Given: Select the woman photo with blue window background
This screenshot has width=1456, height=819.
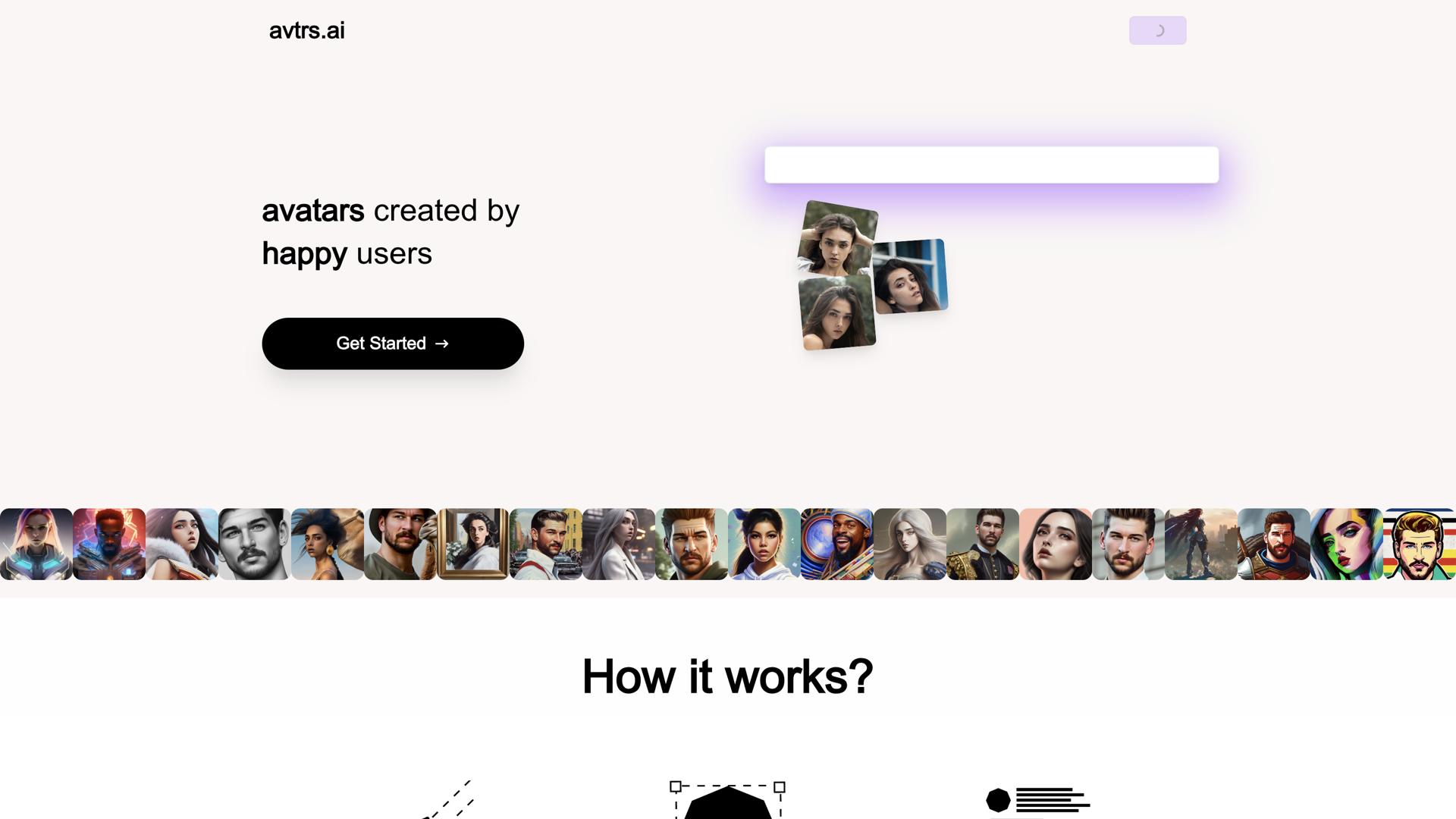Looking at the screenshot, I should [909, 276].
